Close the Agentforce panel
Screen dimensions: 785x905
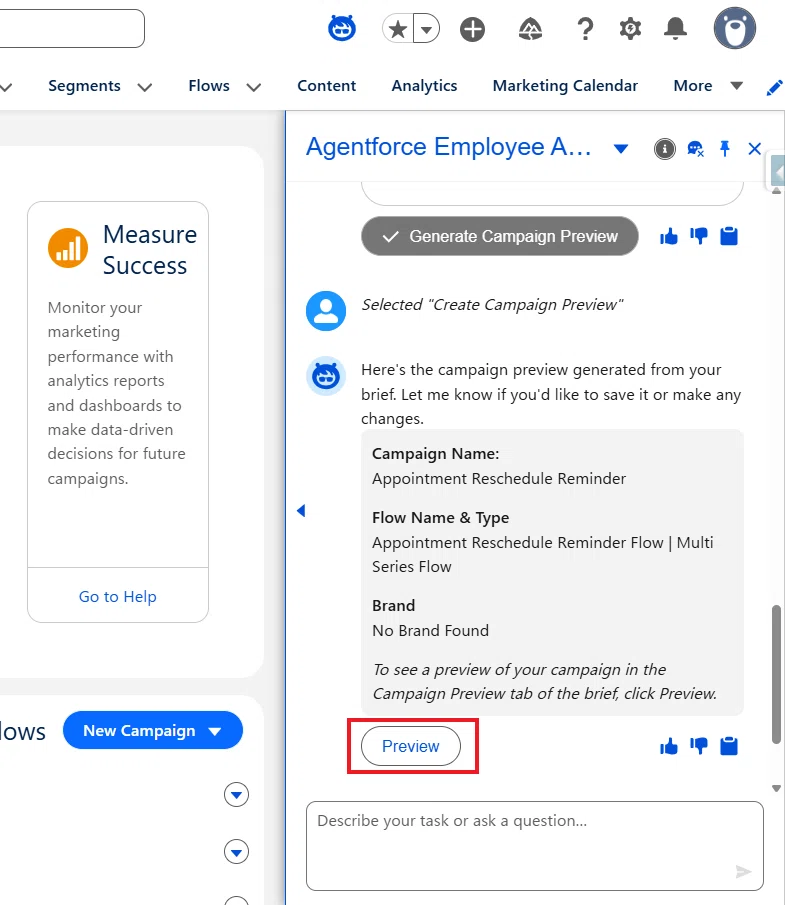pos(754,149)
